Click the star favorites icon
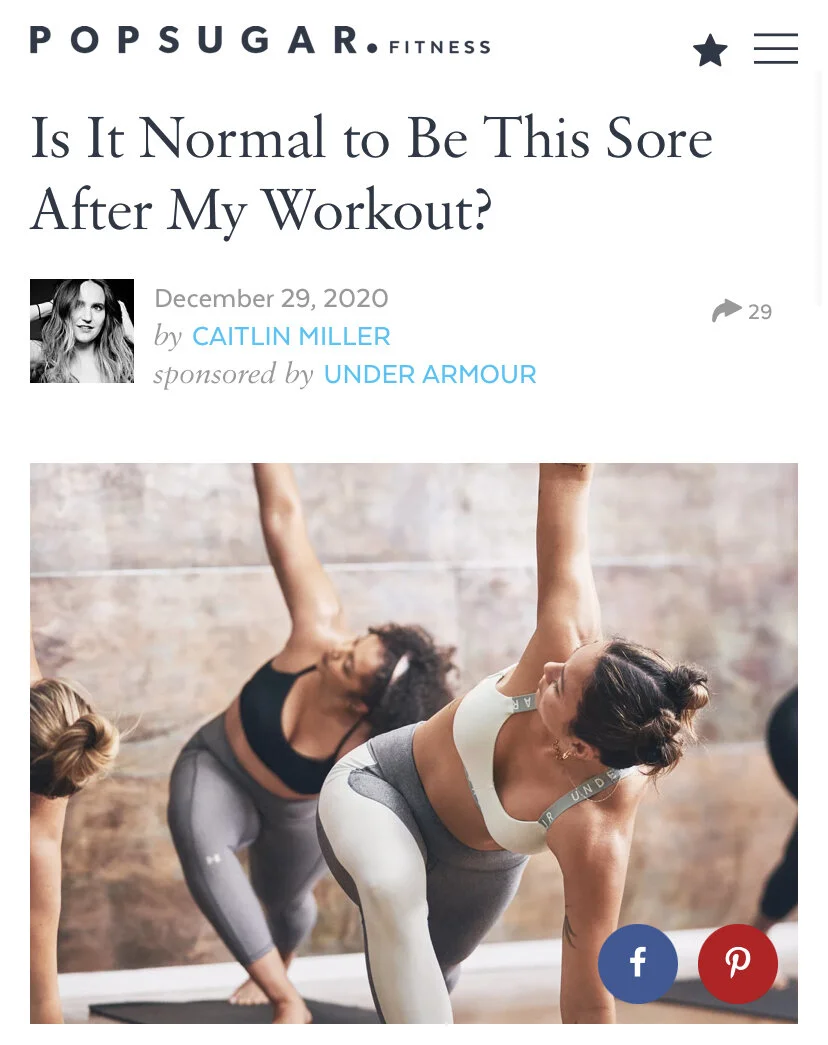 [x=710, y=51]
